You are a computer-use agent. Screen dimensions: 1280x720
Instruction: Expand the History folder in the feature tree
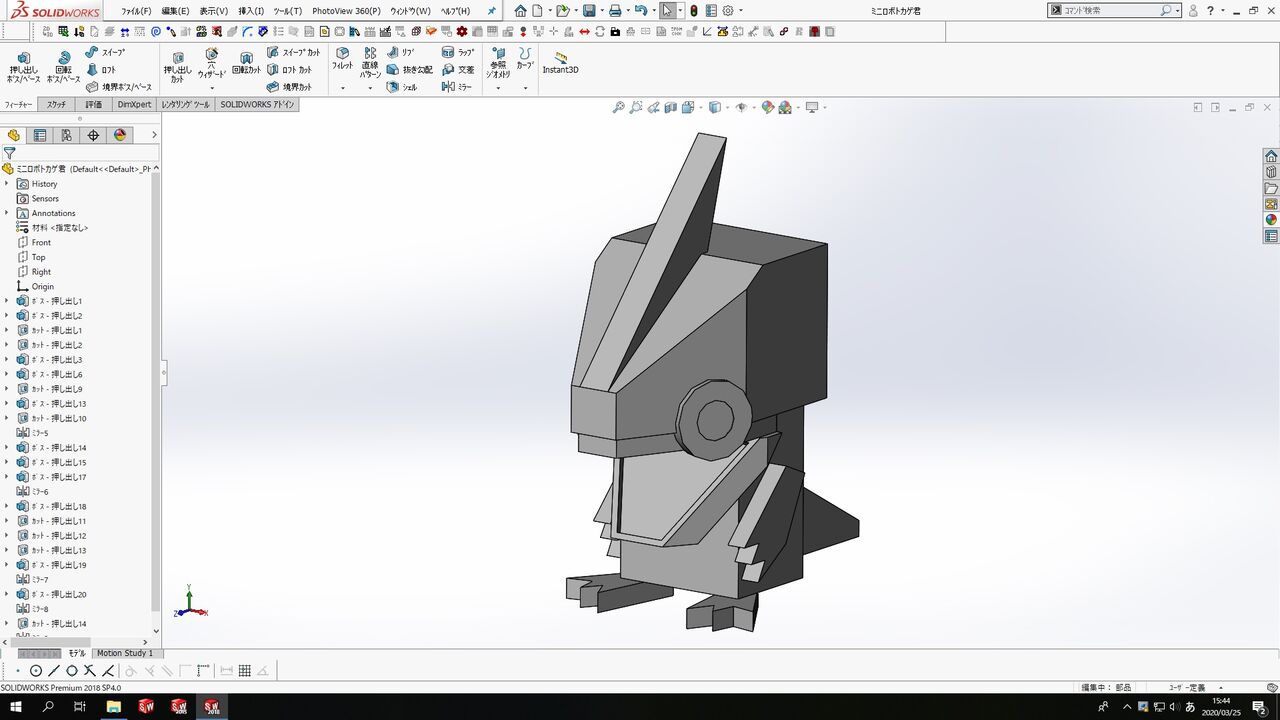tap(6, 184)
